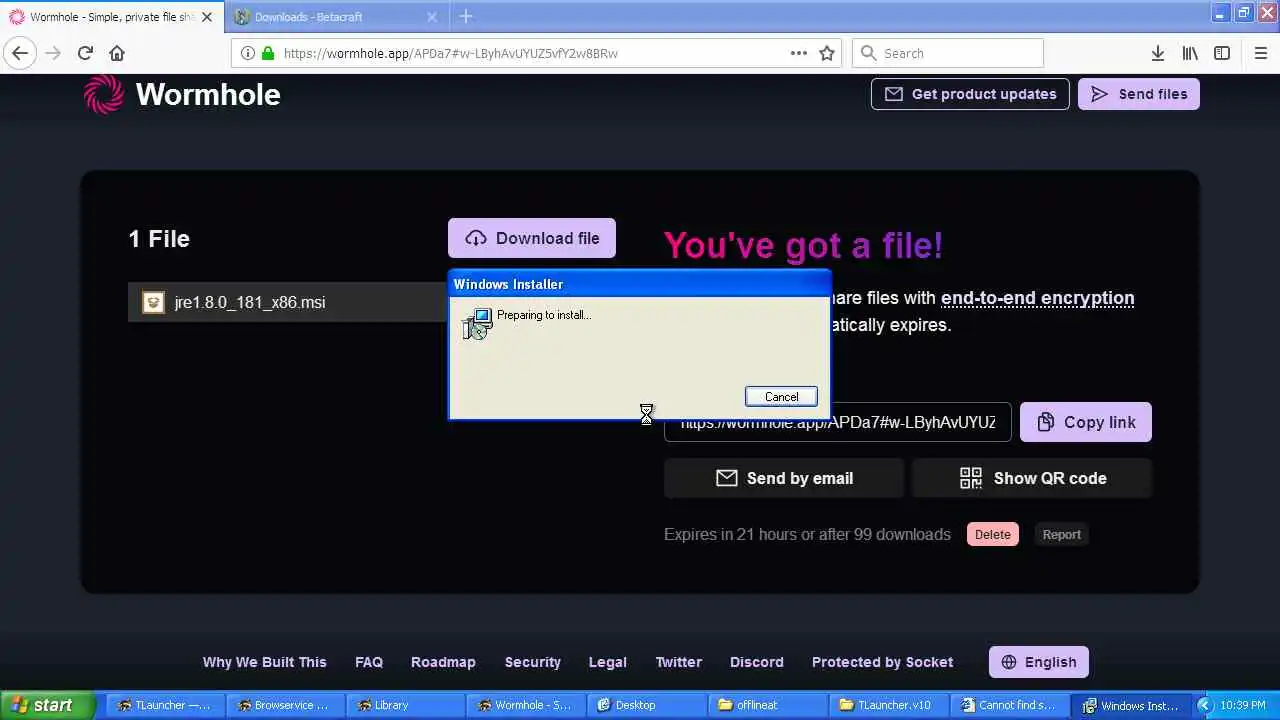Open the browser home page
1280x720 pixels.
coord(117,53)
